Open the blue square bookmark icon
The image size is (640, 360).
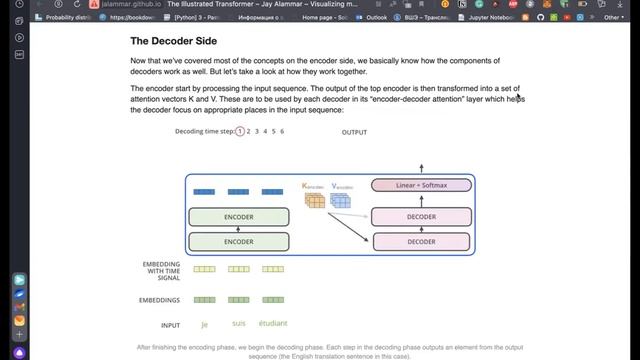pyautogui.click(x=580, y=18)
